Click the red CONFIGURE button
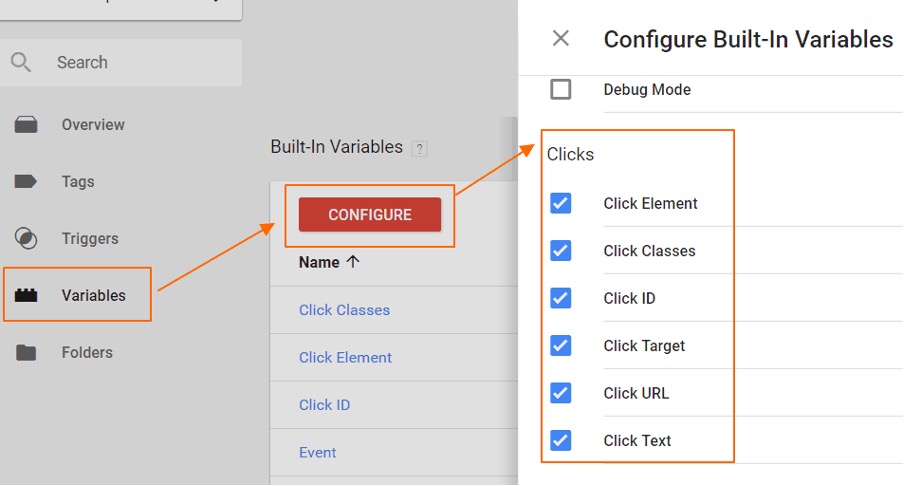Screen dimensions: 904x486 (370, 214)
